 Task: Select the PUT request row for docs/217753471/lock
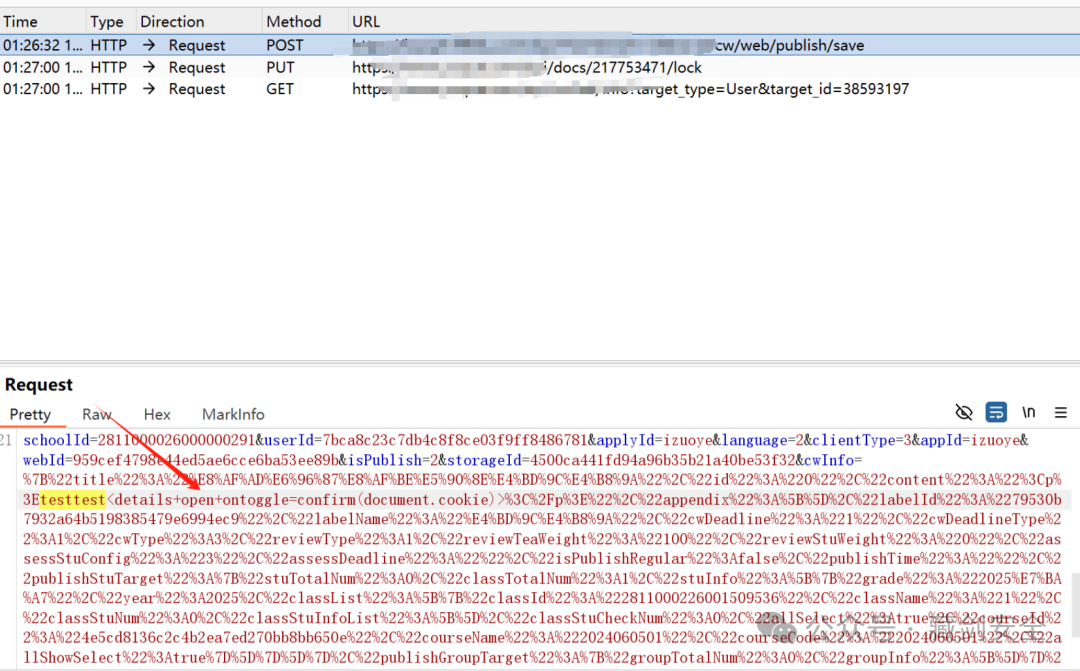pos(540,68)
